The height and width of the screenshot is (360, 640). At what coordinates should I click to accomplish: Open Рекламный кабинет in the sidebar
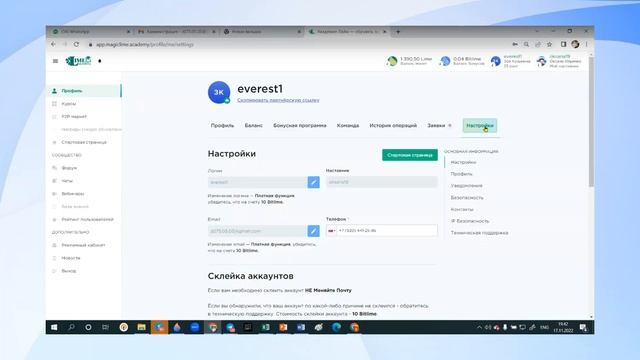(84, 245)
